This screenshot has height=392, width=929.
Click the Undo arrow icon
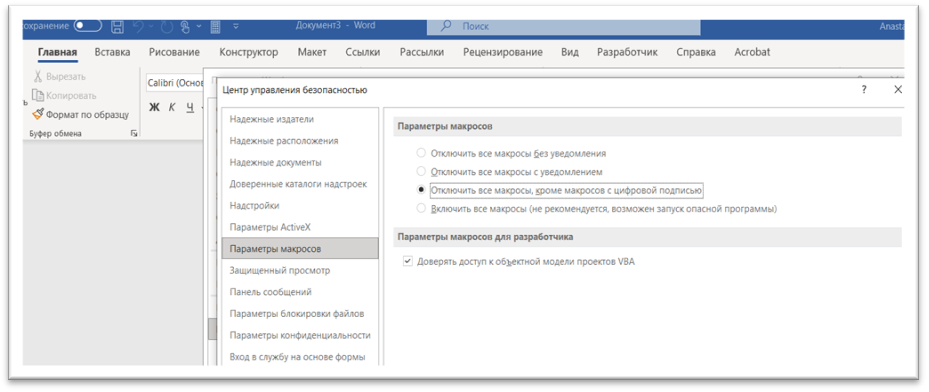pyautogui.click(x=137, y=27)
